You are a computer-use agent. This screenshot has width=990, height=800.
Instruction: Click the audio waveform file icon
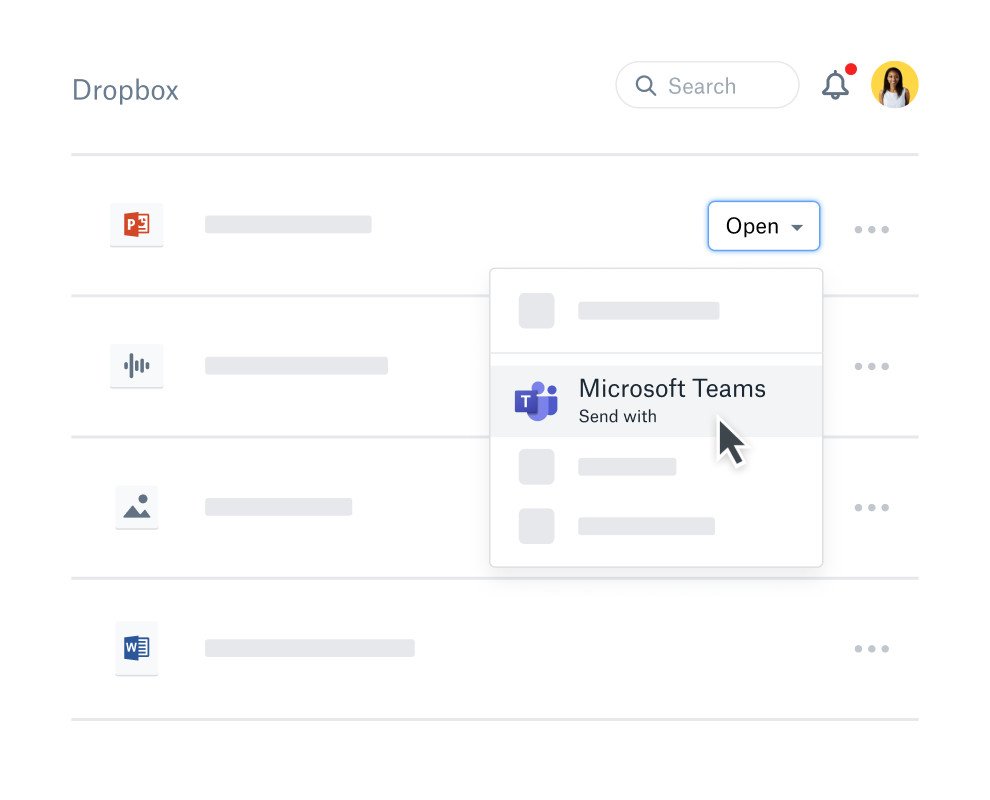point(136,366)
